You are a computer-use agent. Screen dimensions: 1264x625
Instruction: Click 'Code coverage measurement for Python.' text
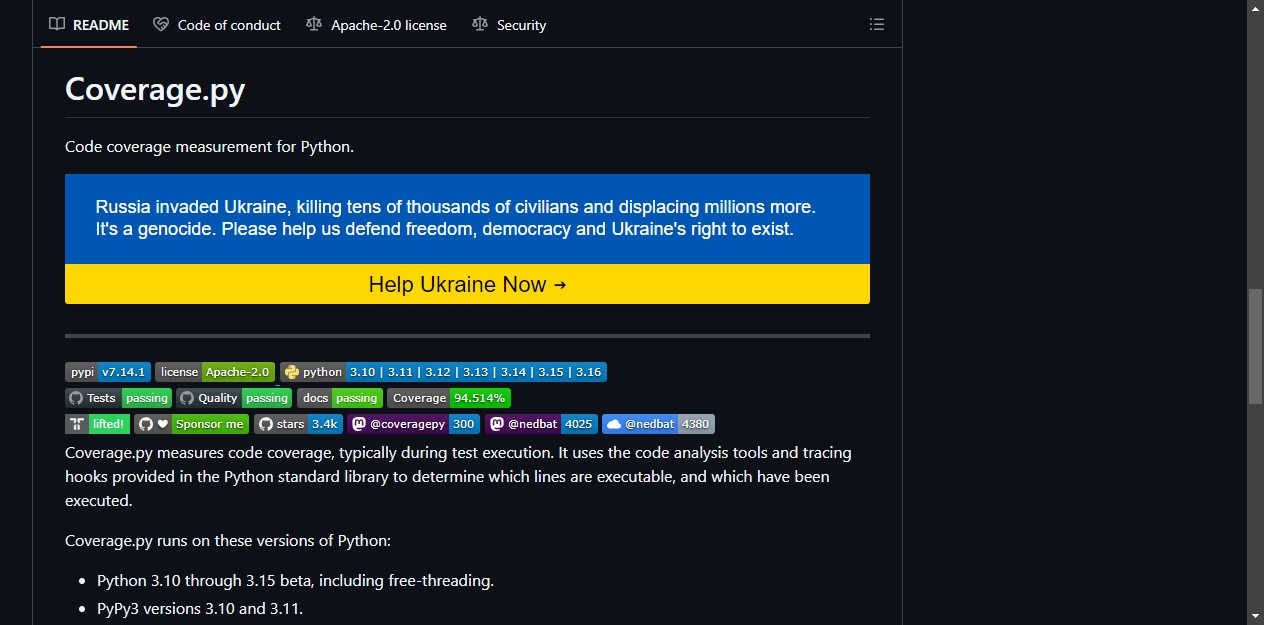click(x=209, y=146)
